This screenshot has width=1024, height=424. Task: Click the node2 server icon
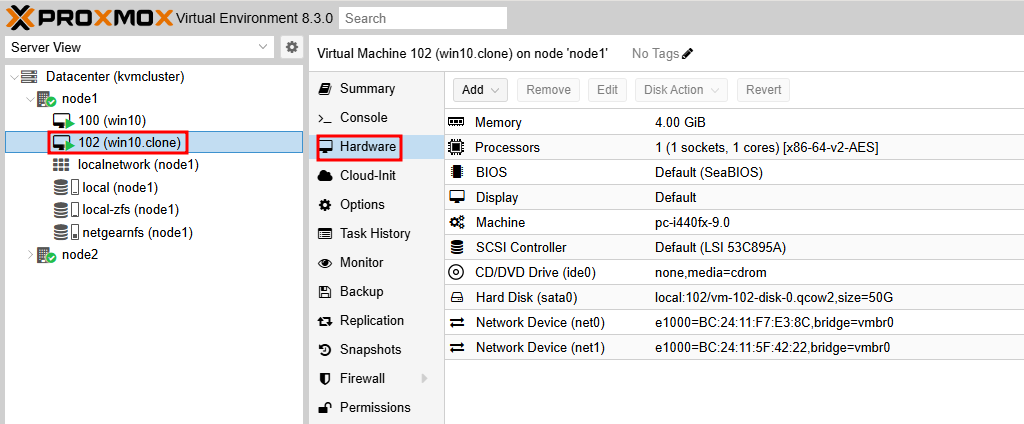coord(46,255)
